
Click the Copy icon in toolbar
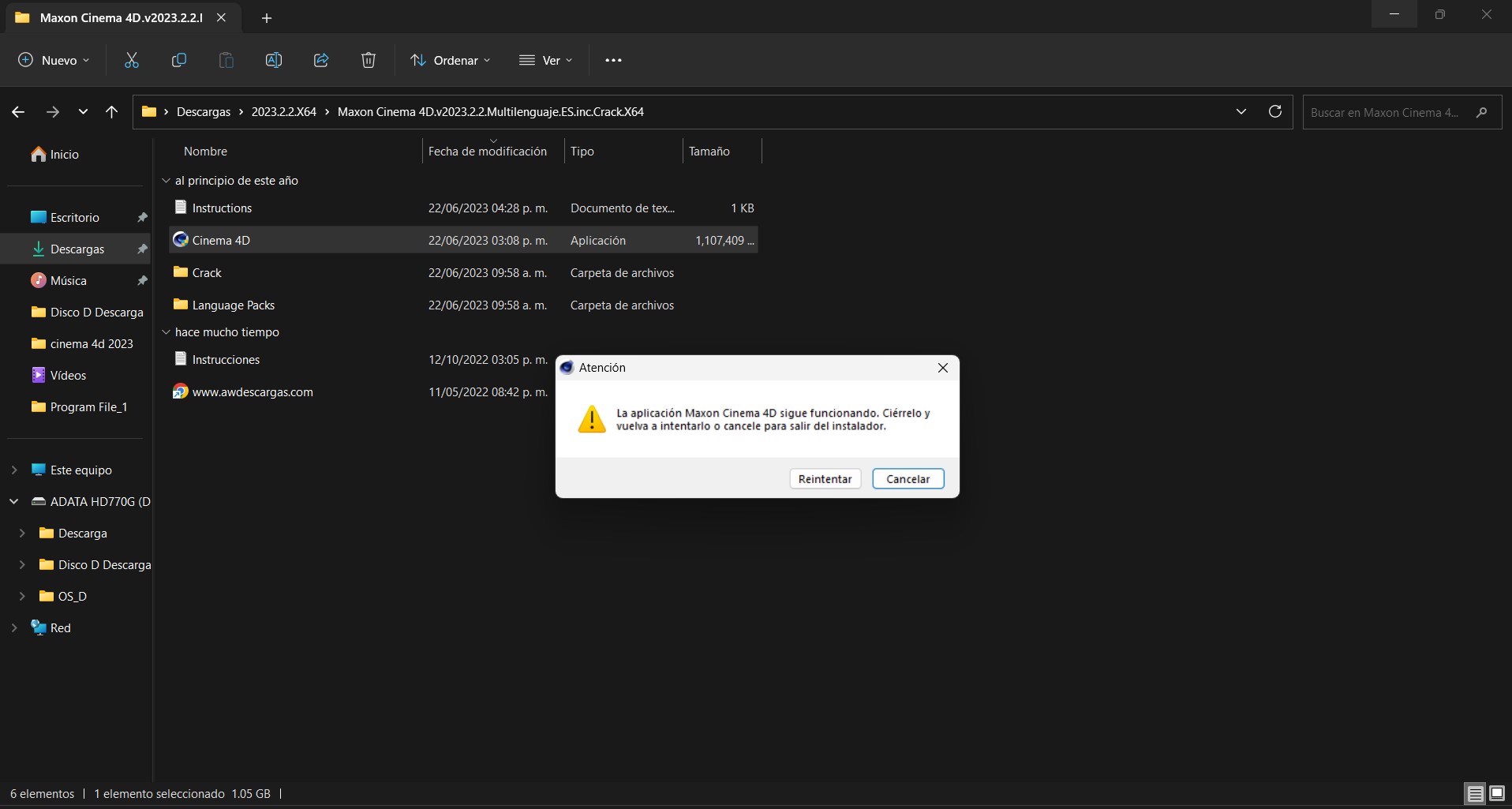pos(179,60)
